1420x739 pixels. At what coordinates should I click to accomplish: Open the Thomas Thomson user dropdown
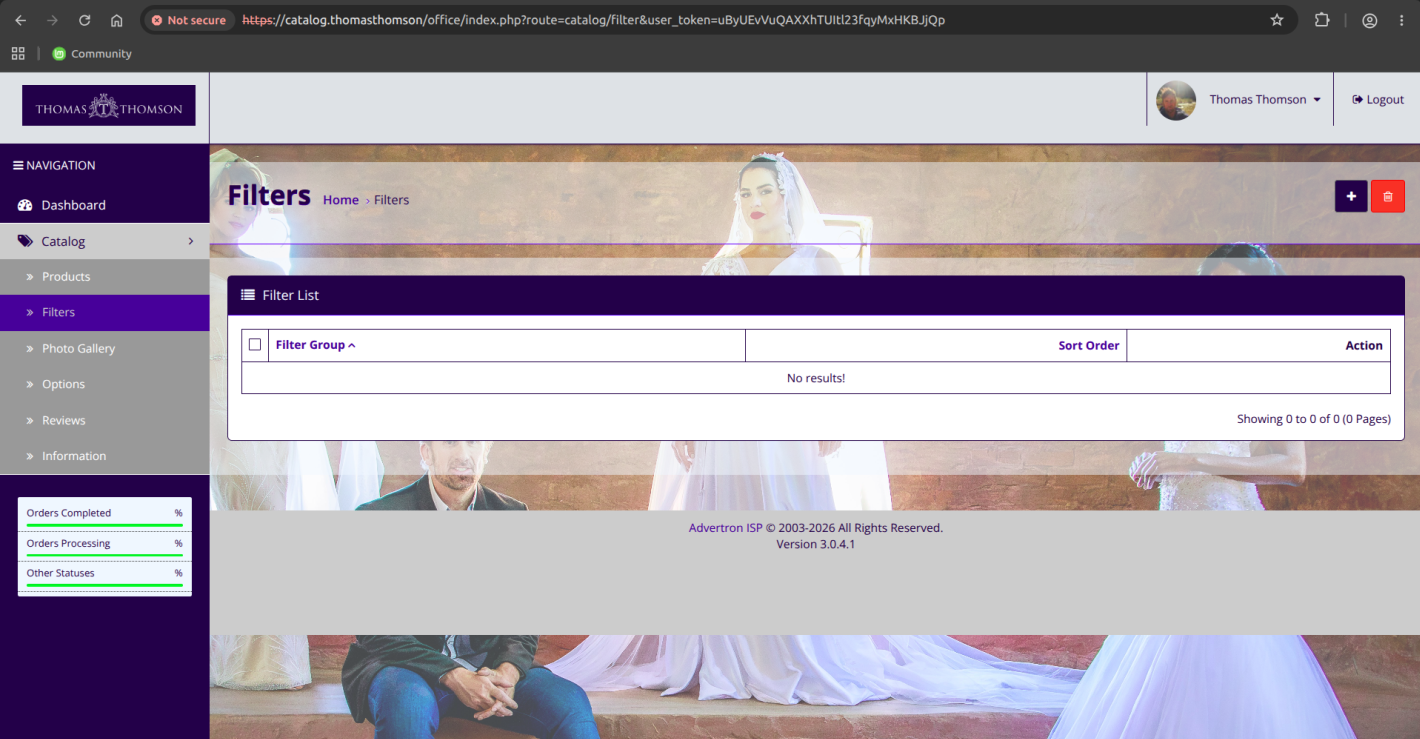[1265, 100]
